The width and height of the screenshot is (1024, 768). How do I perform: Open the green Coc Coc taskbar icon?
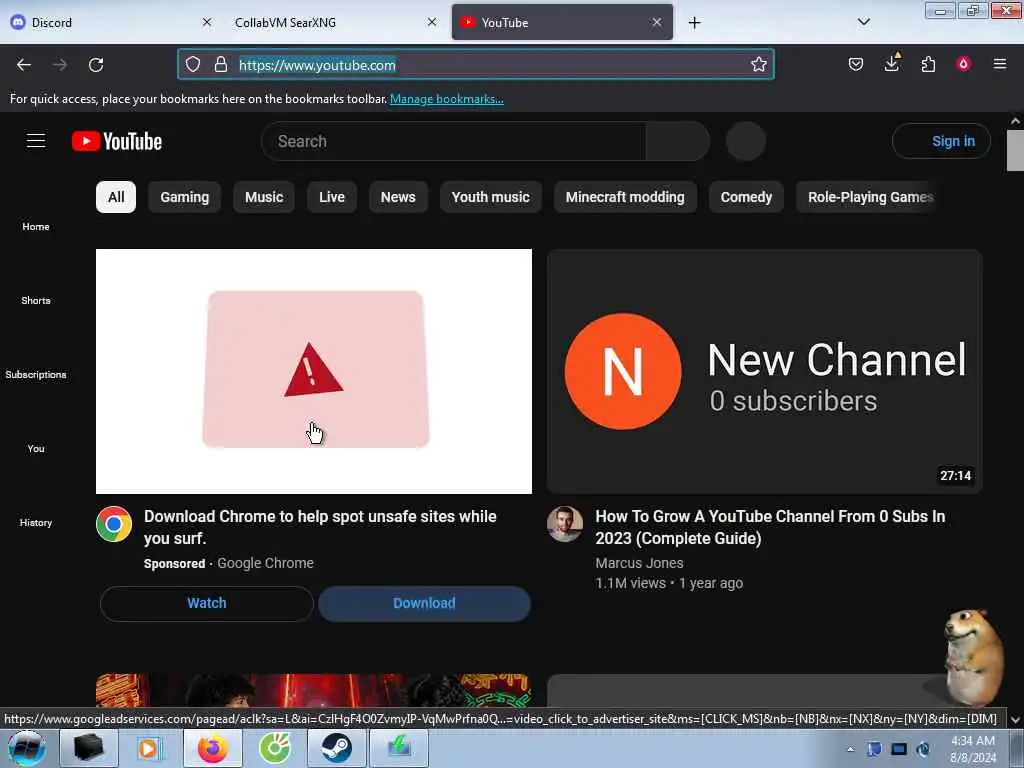tap(275, 748)
